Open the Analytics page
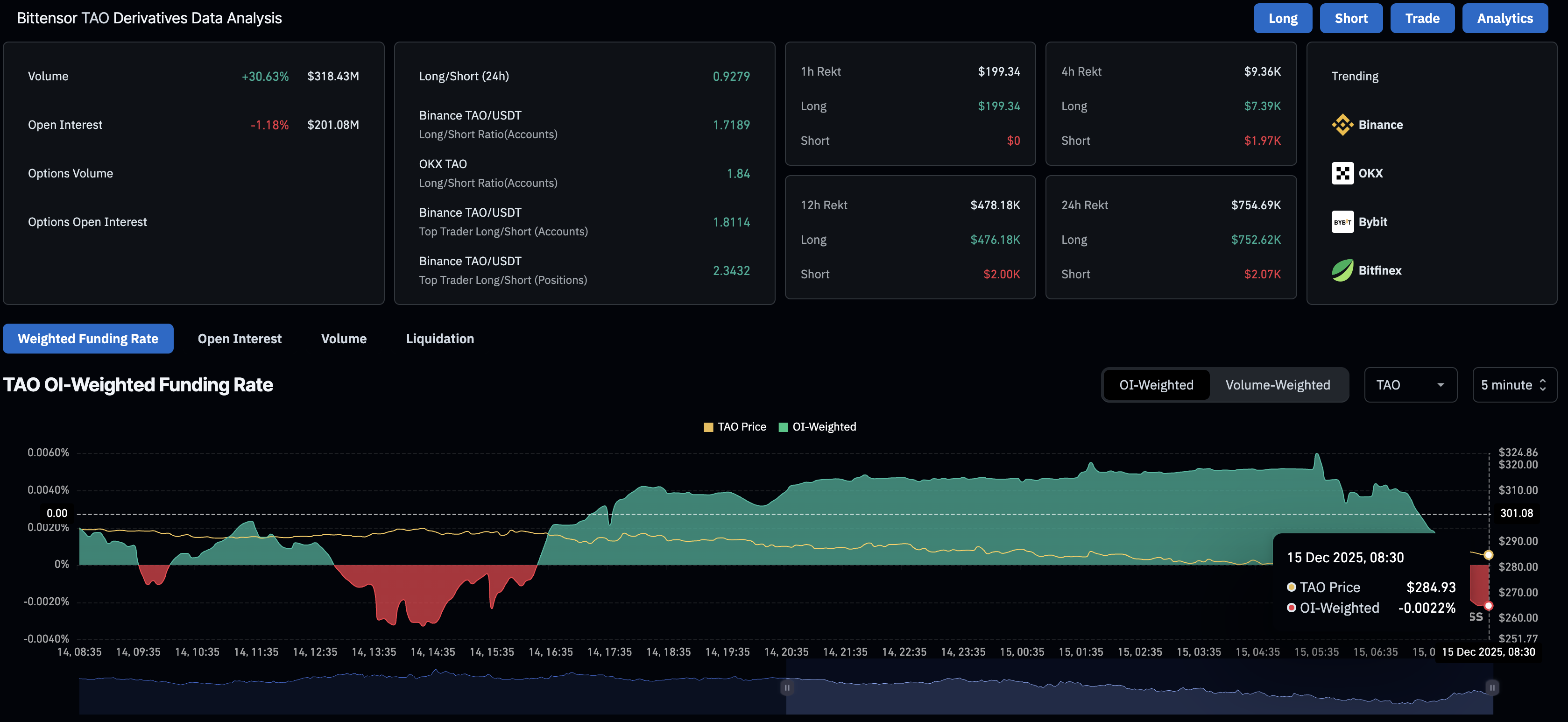 [x=1504, y=18]
